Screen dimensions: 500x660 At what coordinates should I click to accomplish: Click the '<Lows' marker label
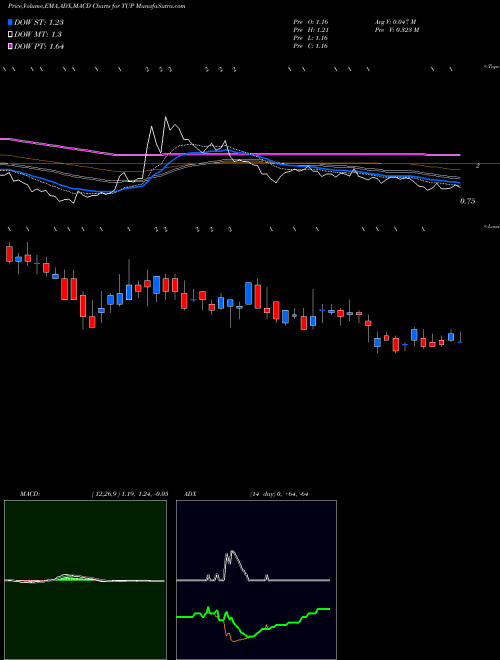pyautogui.click(x=492, y=226)
